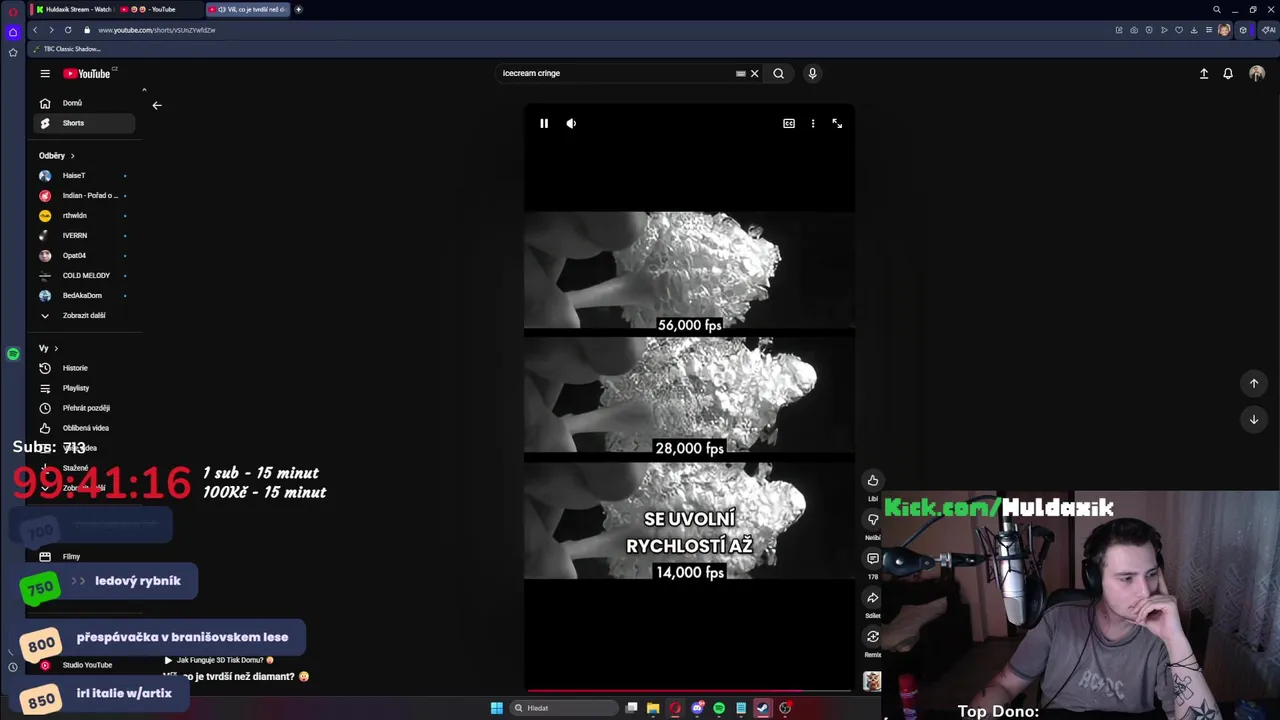1280x720 pixels.
Task: Open the Indian - Pořad o... channel
Action: 84,196
